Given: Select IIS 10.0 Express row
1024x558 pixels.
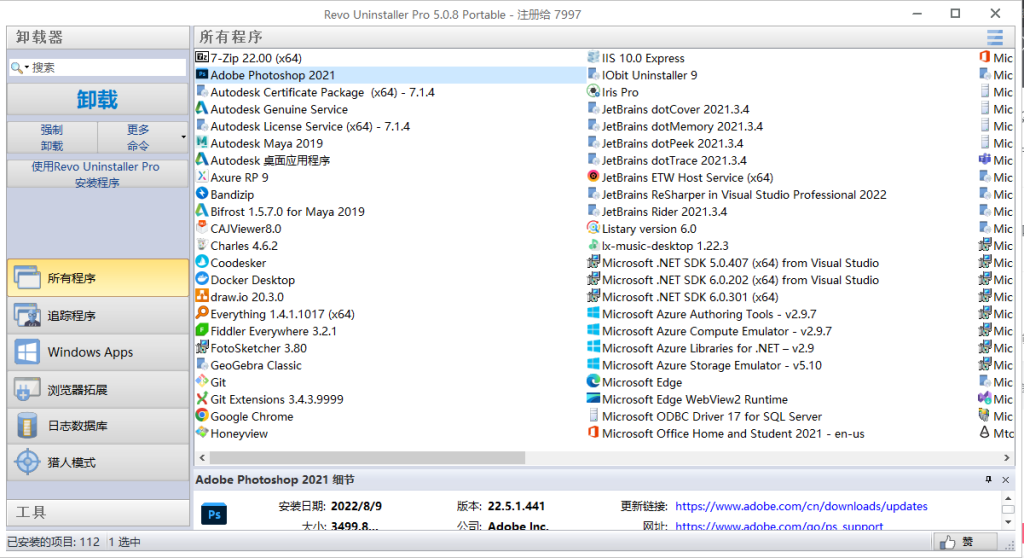Looking at the screenshot, I should (x=643, y=58).
